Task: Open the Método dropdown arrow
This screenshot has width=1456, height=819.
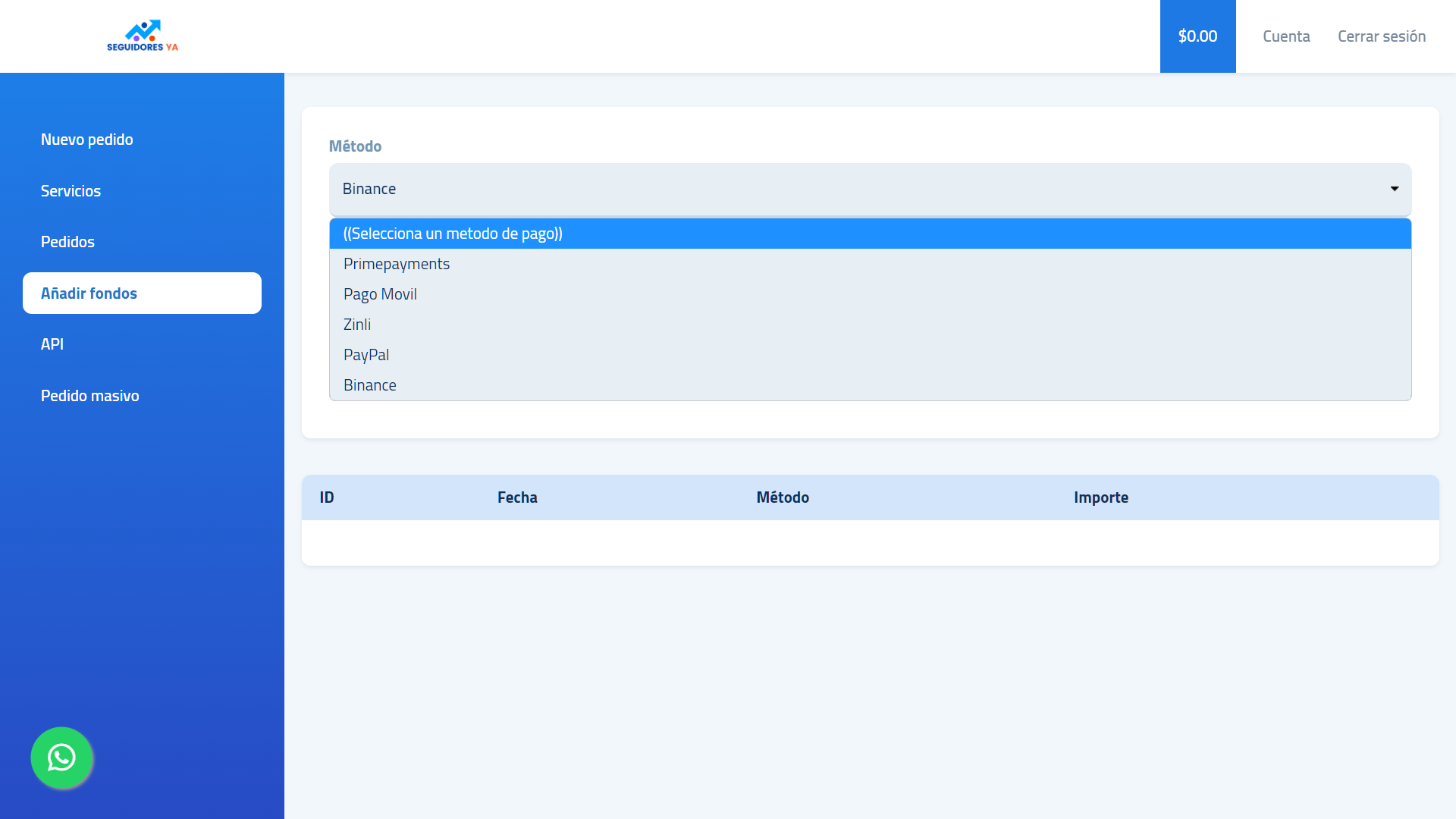Action: click(1394, 189)
